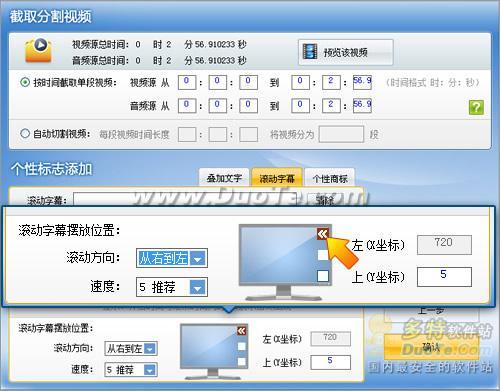This screenshot has height=391, width=500.
Task: Click the 音频源 end second field showing 56.9
Action: click(x=362, y=106)
